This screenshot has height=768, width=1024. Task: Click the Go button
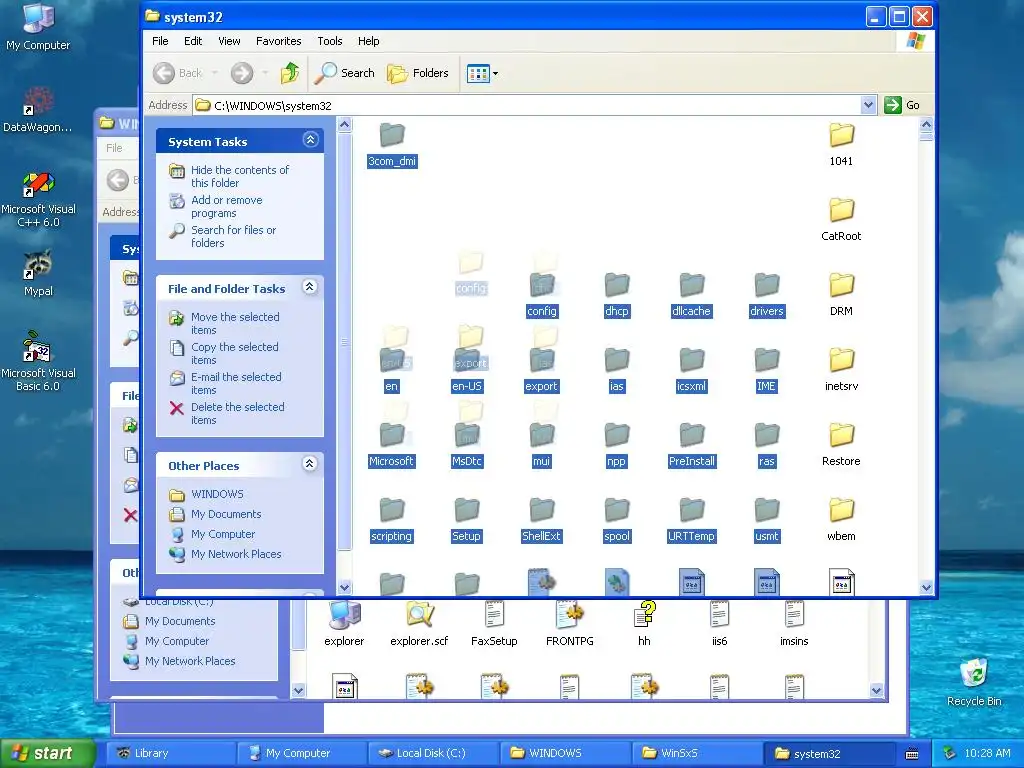point(903,104)
